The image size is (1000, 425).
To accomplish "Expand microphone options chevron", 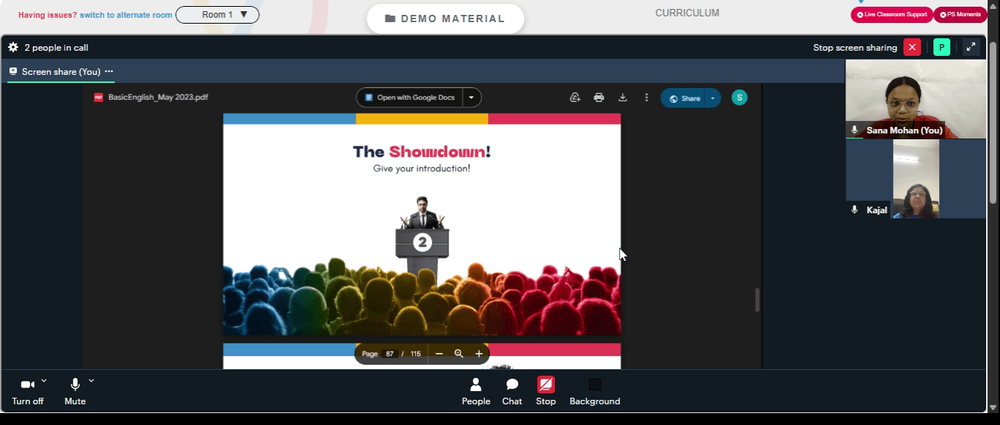I will point(91,381).
